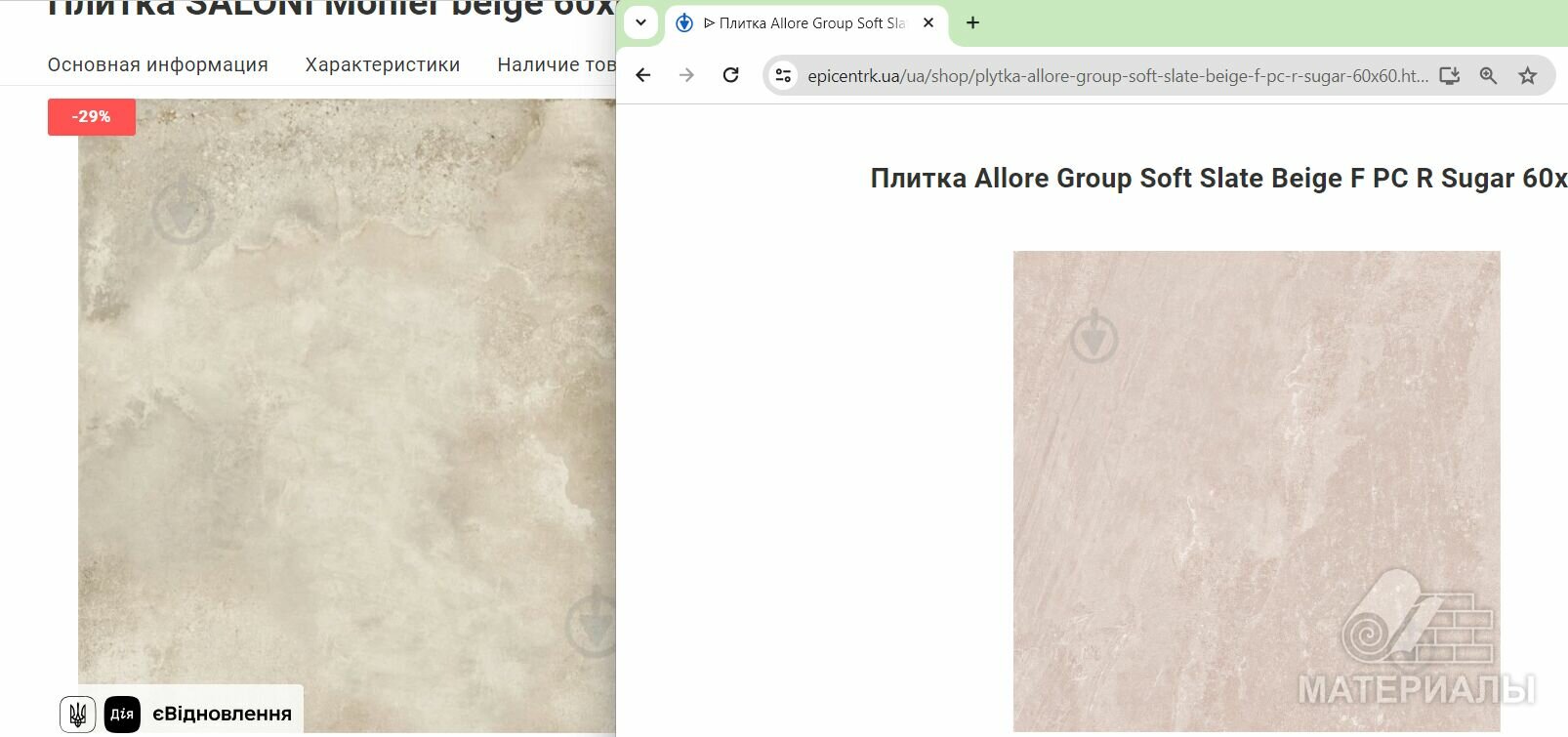Click the -29% discount badge

[x=92, y=116]
